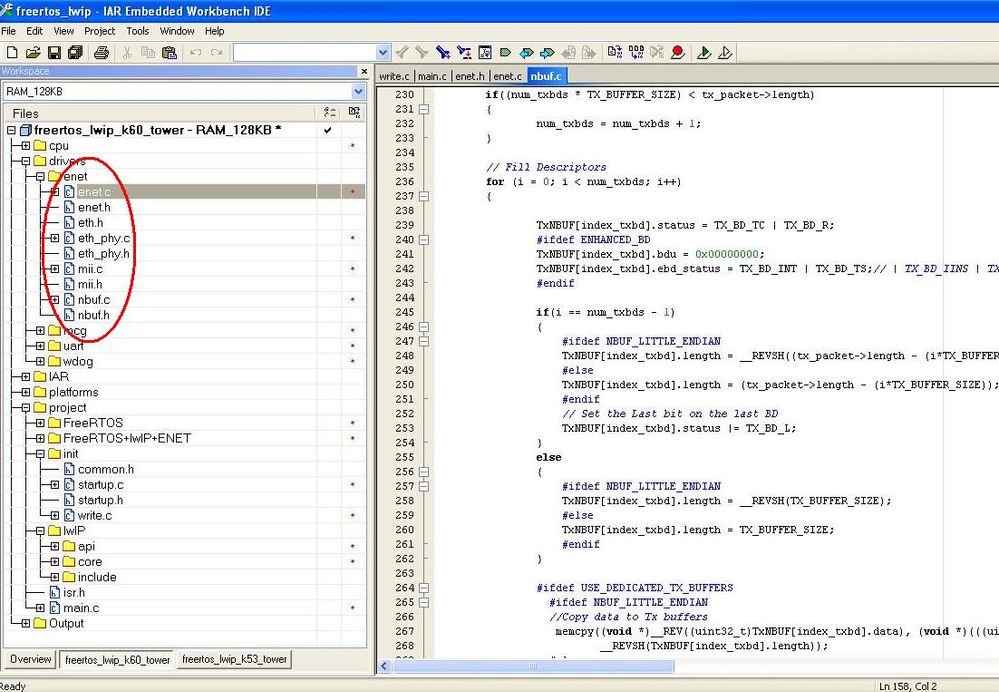999x692 pixels.
Task: Click the Debug without Downloading icon
Action: click(x=725, y=52)
